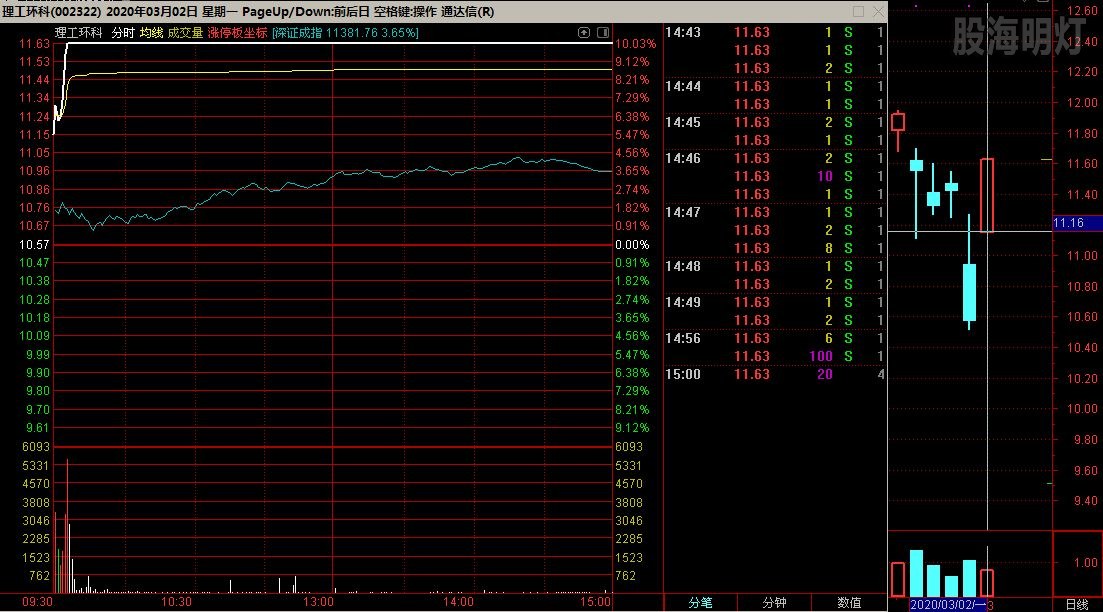The image size is (1103, 612).
Task: Toggle the 涨停板坐标 coordinate option
Action: (238, 33)
